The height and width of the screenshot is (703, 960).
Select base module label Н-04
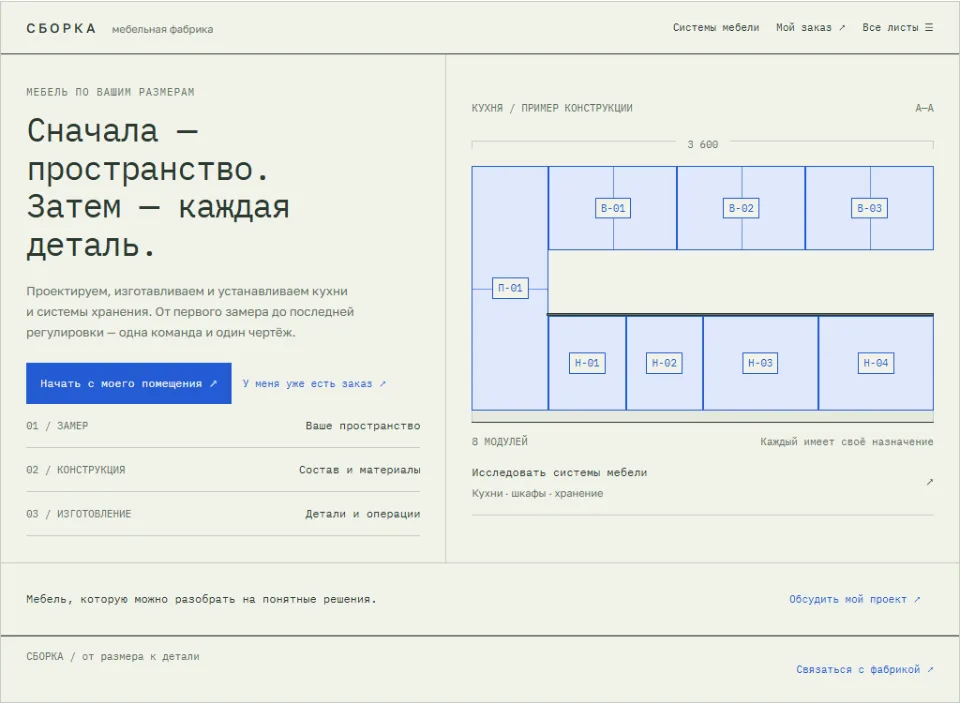pos(876,363)
